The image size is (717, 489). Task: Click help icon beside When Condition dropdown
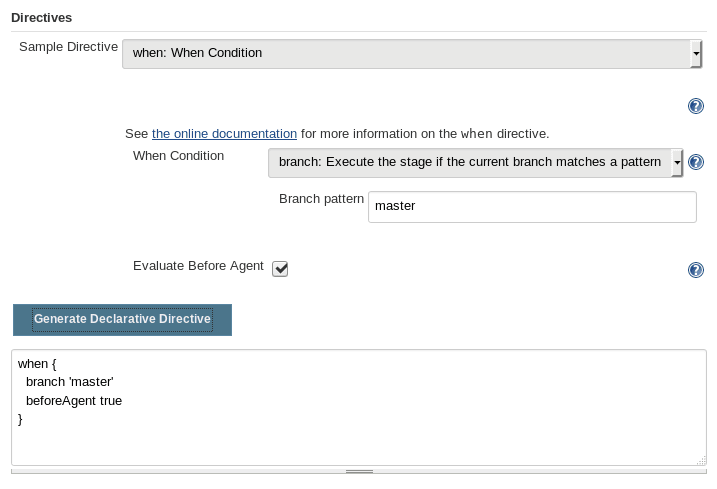tap(696, 162)
